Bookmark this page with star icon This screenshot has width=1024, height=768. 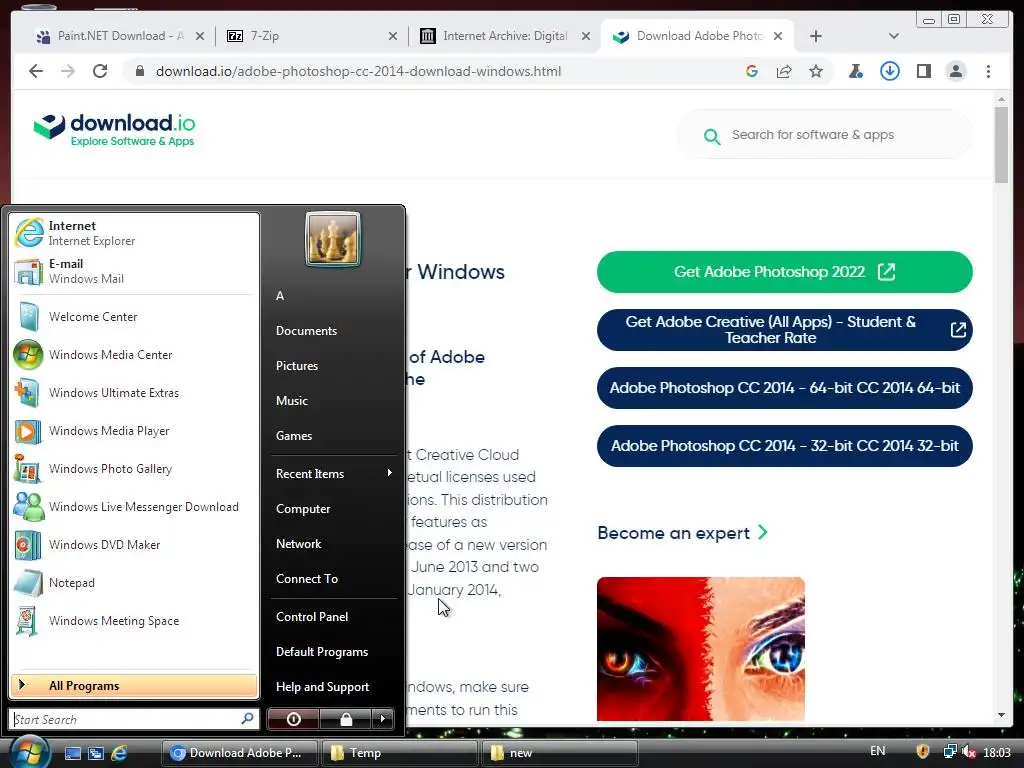(x=816, y=71)
